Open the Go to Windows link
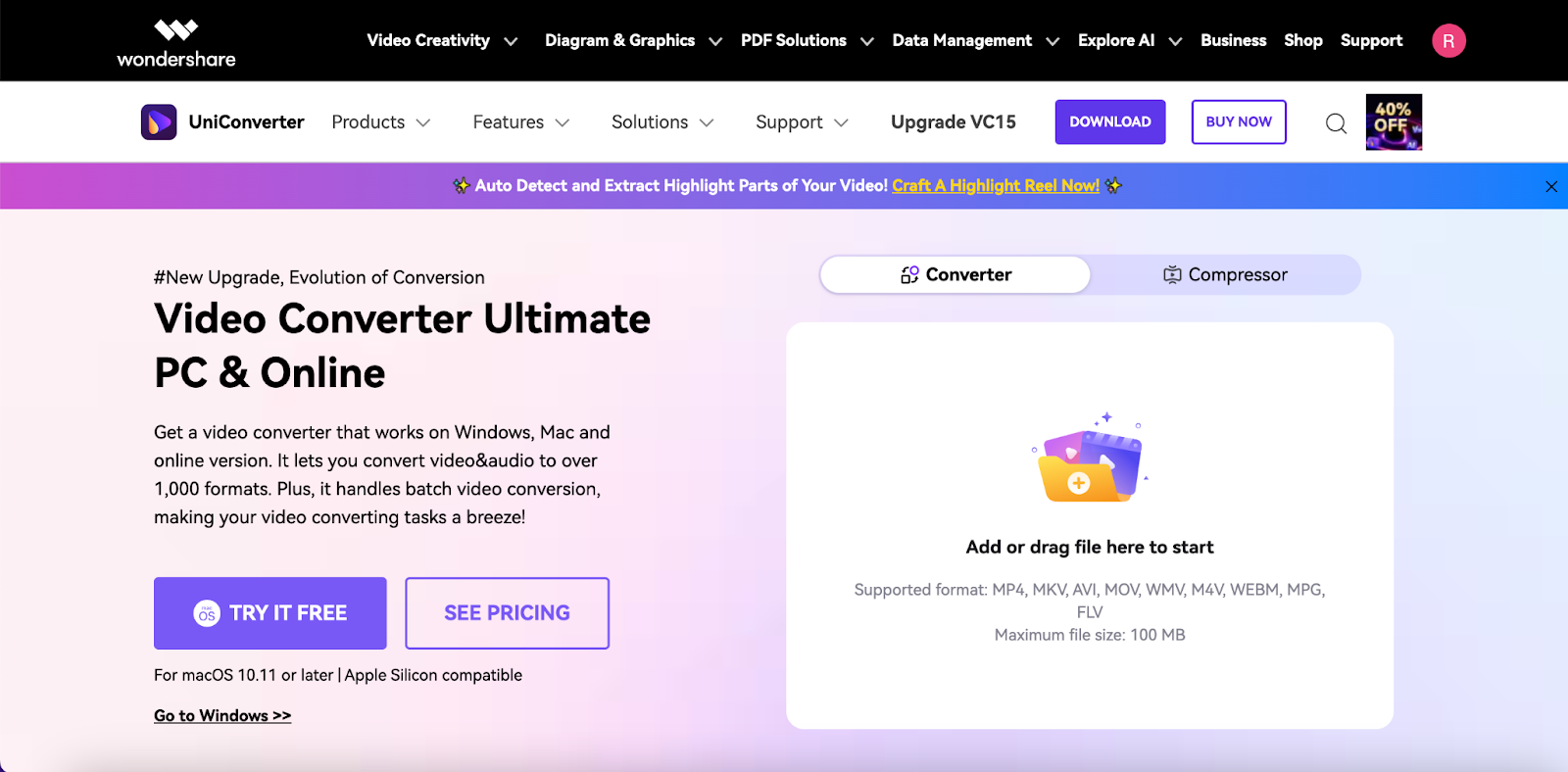 222,716
